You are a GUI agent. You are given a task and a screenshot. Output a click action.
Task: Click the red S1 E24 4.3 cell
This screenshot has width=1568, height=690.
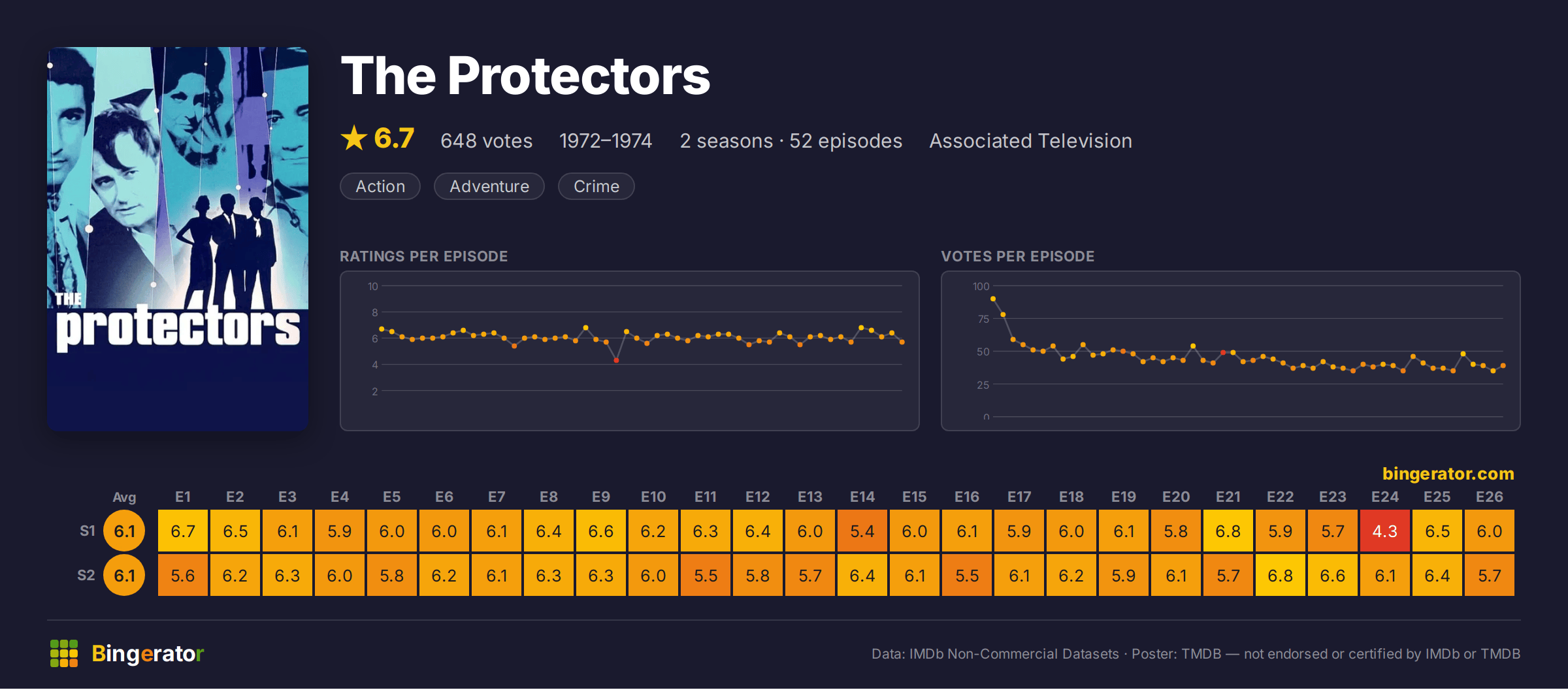pyautogui.click(x=1385, y=531)
